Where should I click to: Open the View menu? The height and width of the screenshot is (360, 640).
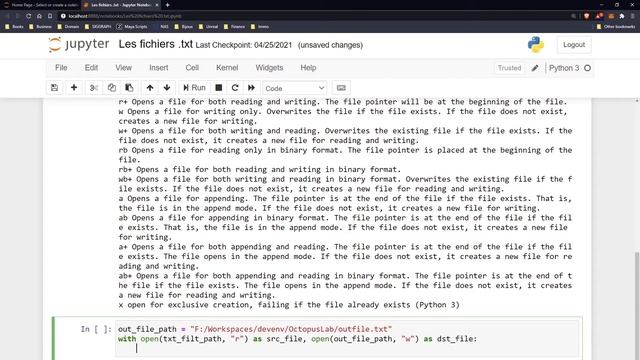[x=123, y=68]
